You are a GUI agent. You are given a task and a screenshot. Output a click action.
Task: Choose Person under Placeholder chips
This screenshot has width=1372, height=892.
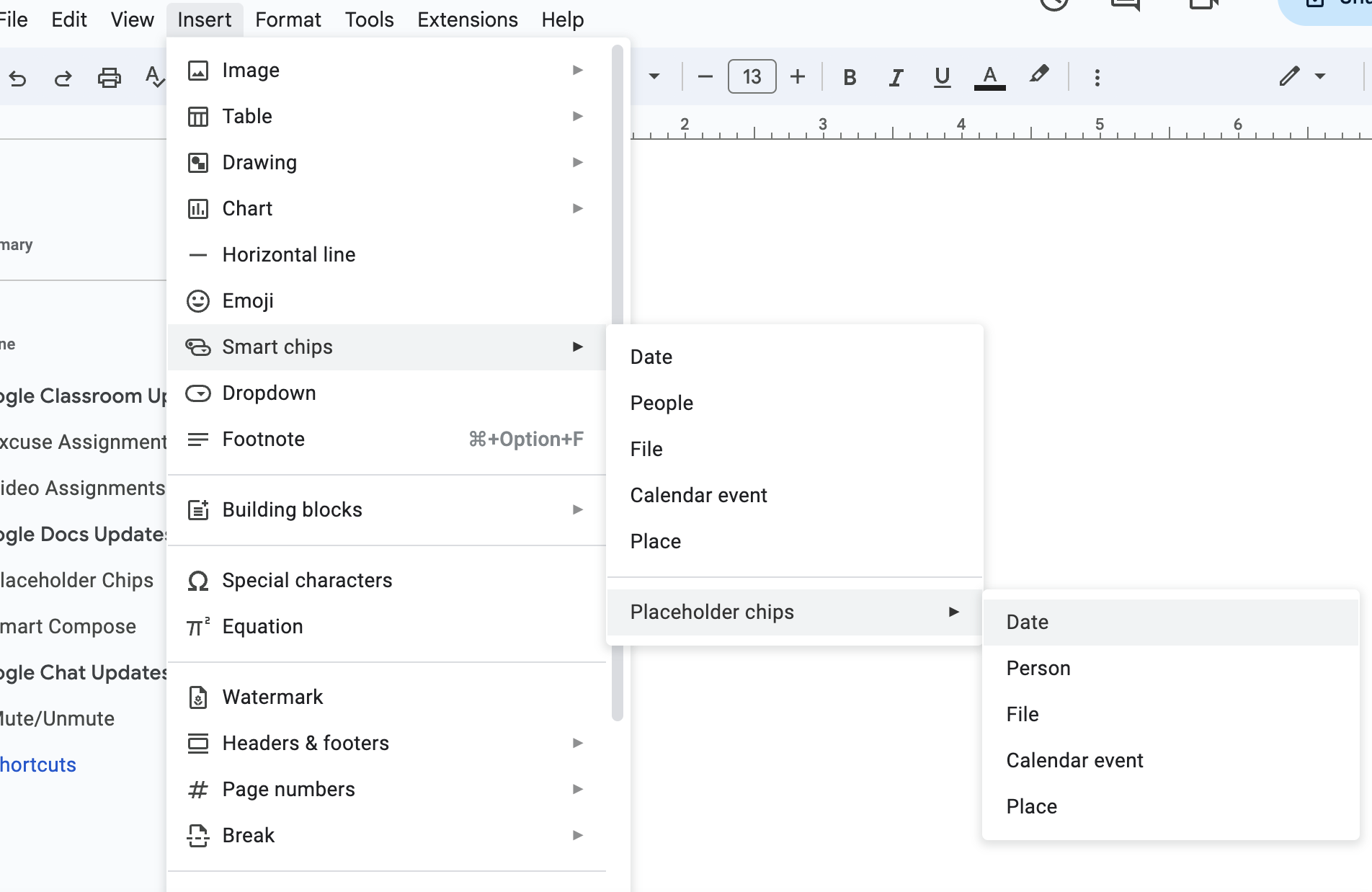(1171, 669)
